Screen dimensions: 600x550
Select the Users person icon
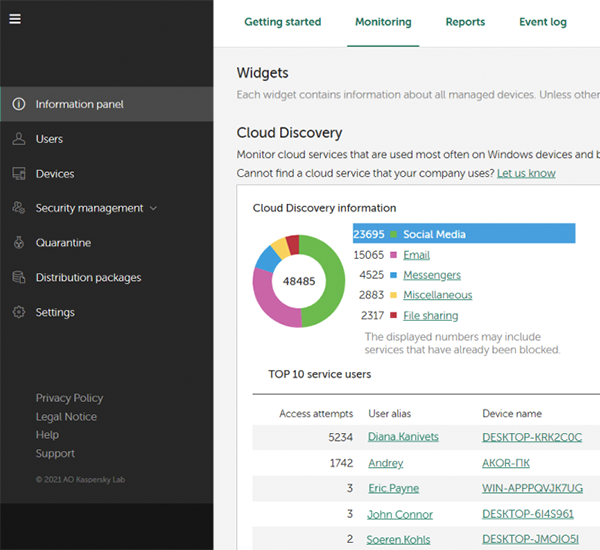coord(19,139)
